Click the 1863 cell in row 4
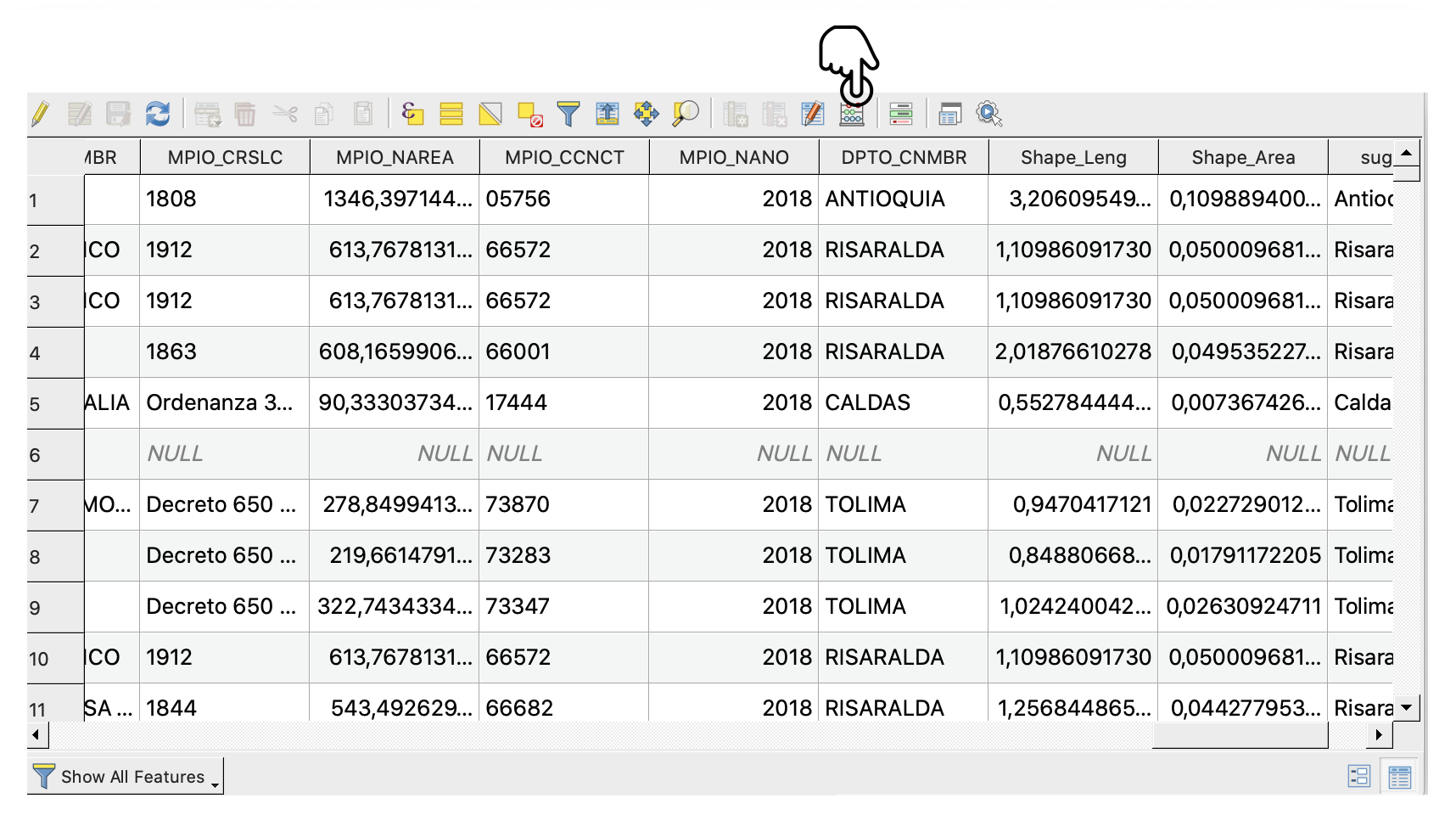The image size is (1456, 832). [225, 352]
